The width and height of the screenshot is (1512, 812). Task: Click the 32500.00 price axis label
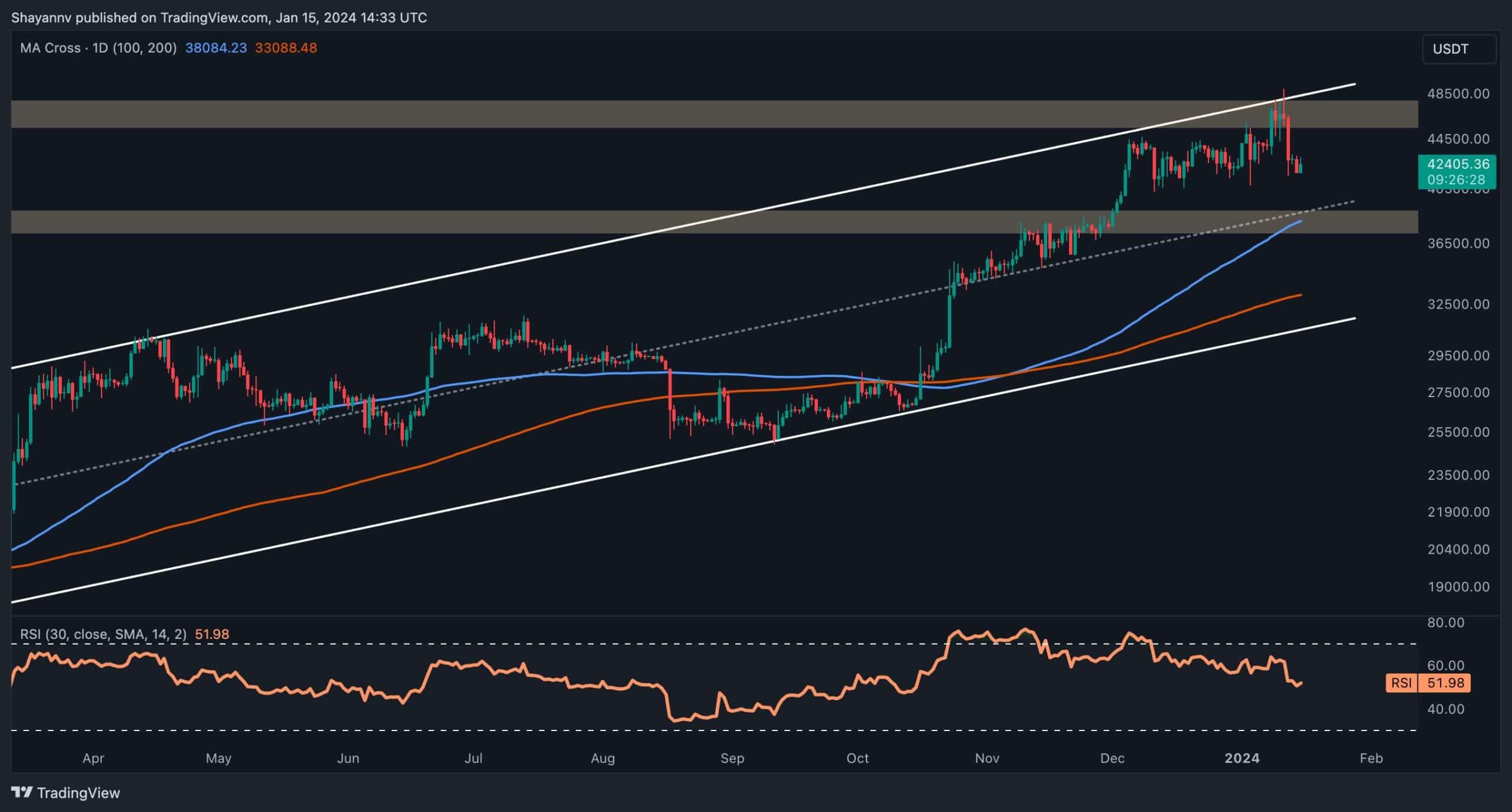(x=1458, y=304)
